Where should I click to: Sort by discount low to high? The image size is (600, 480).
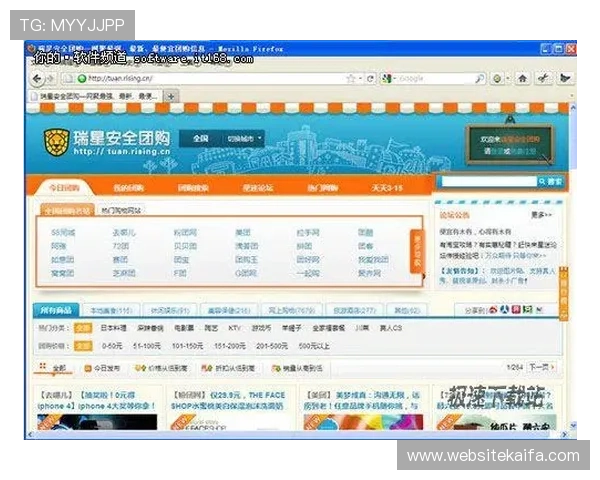pyautogui.click(x=228, y=368)
